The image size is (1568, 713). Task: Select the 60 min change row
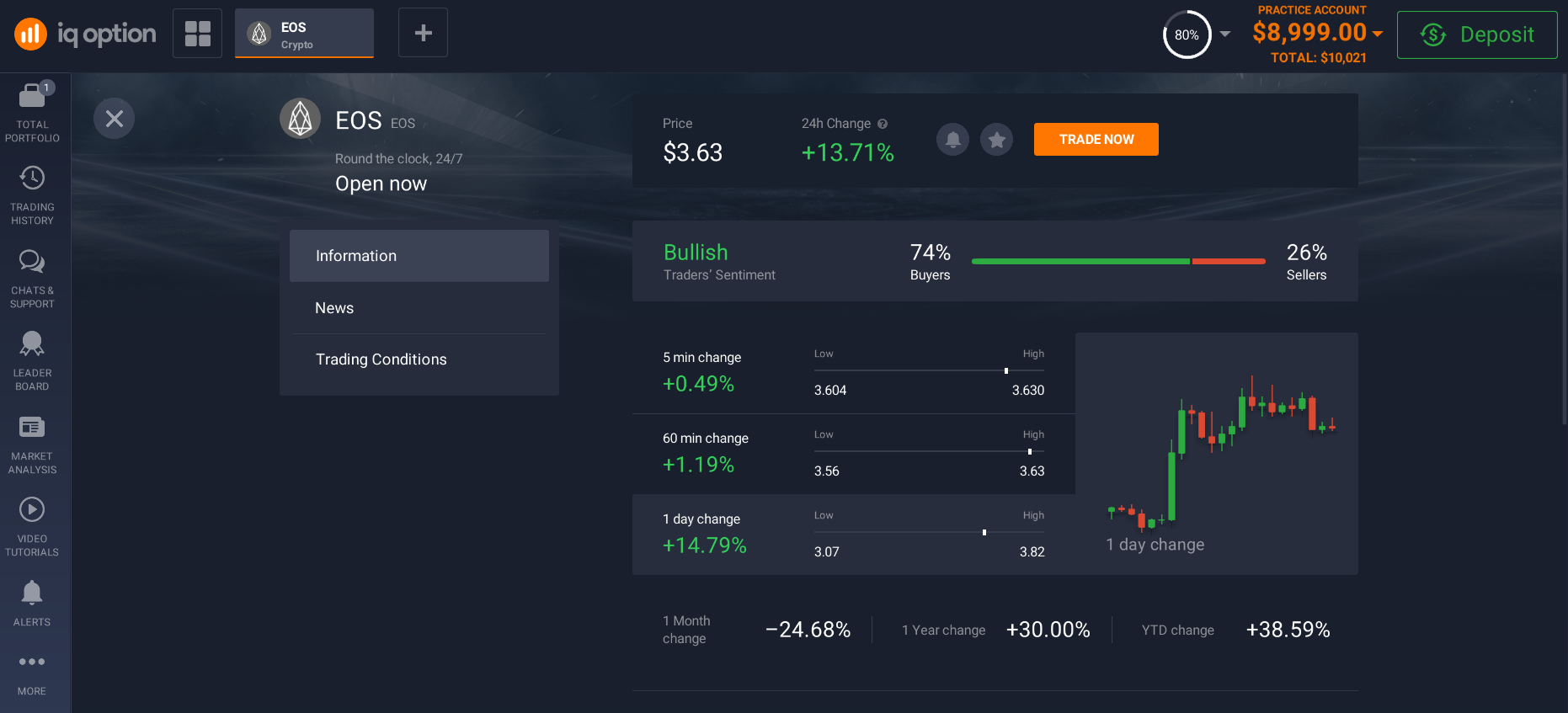[x=853, y=454]
